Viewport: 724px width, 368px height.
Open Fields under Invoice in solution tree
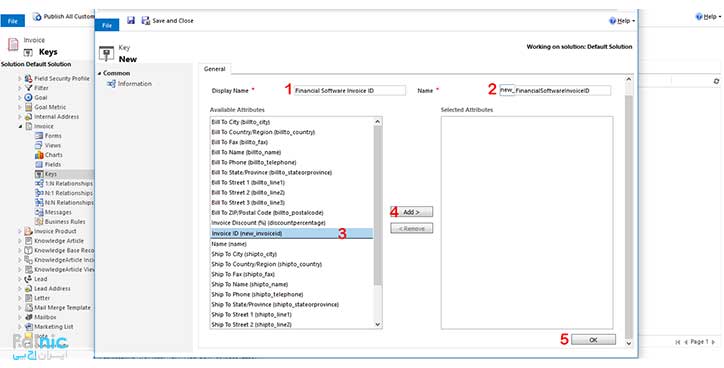(x=53, y=164)
